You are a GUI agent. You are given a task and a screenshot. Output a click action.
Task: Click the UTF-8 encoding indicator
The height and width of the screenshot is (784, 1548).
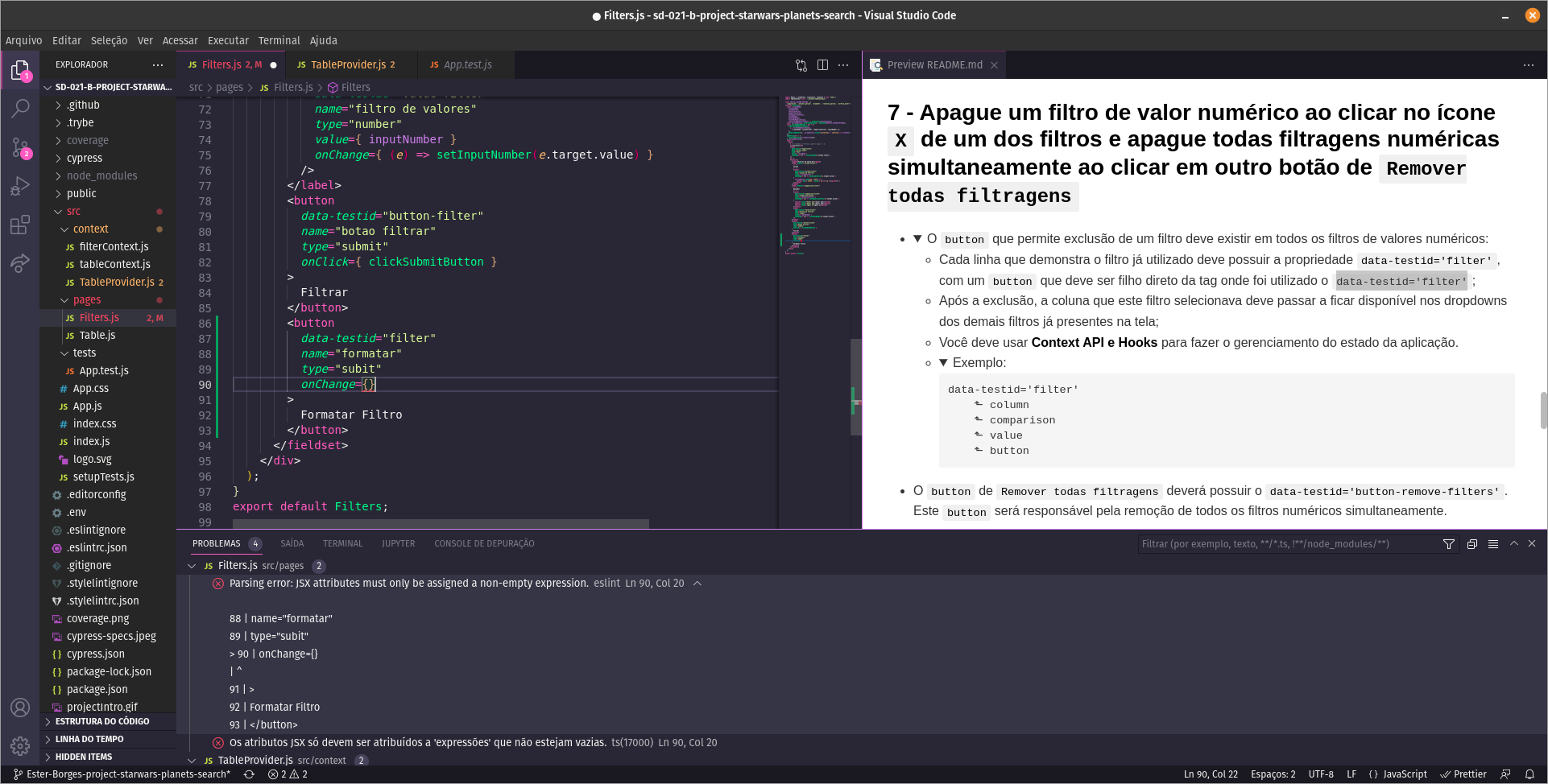pyautogui.click(x=1321, y=774)
